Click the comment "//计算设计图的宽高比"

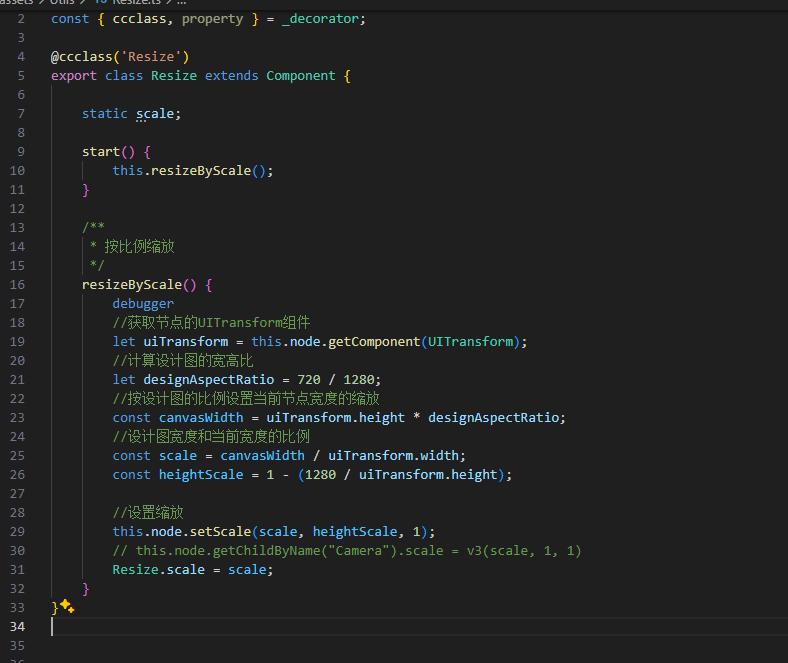183,361
